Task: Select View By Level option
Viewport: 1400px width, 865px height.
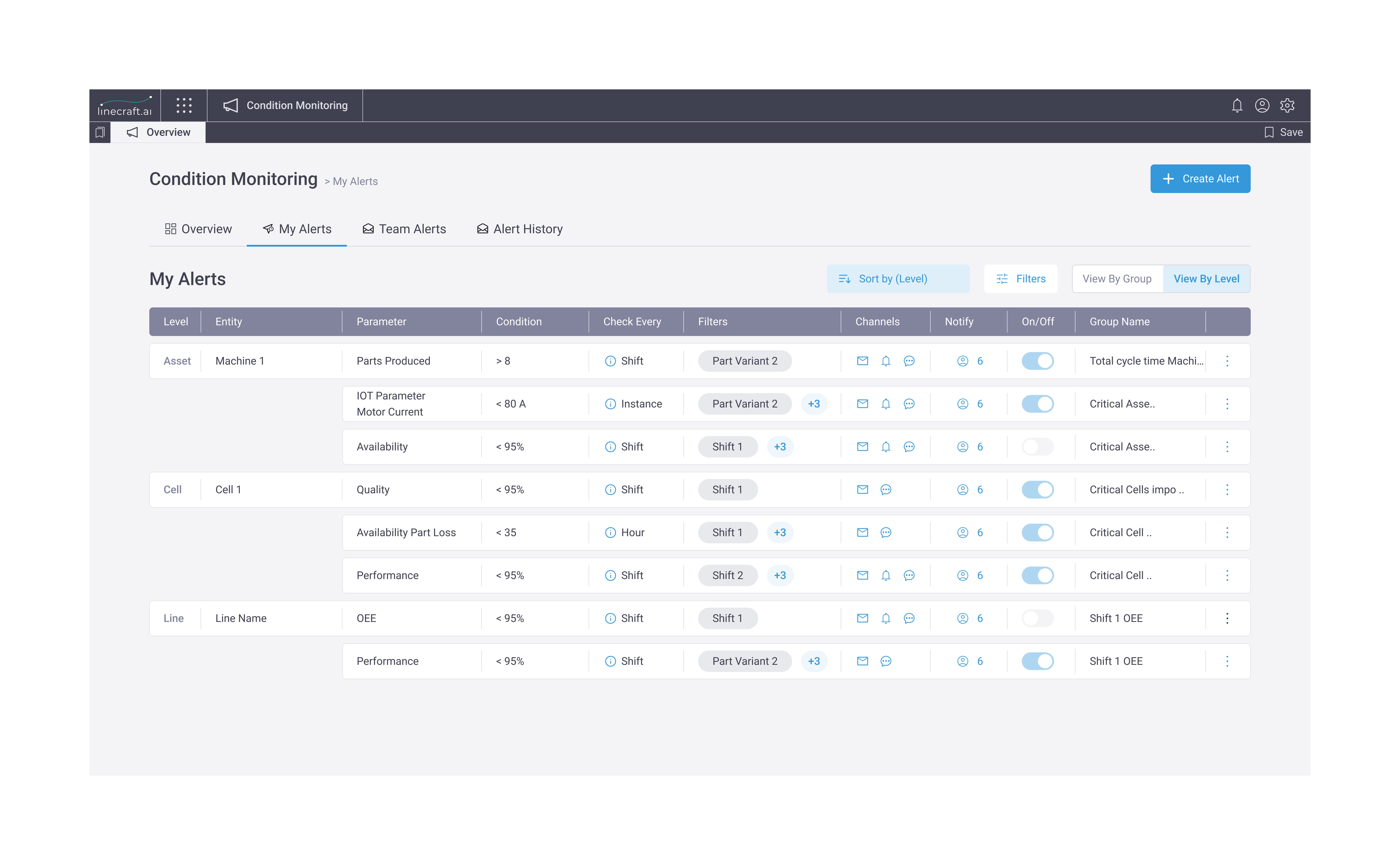Action: [x=1206, y=279]
